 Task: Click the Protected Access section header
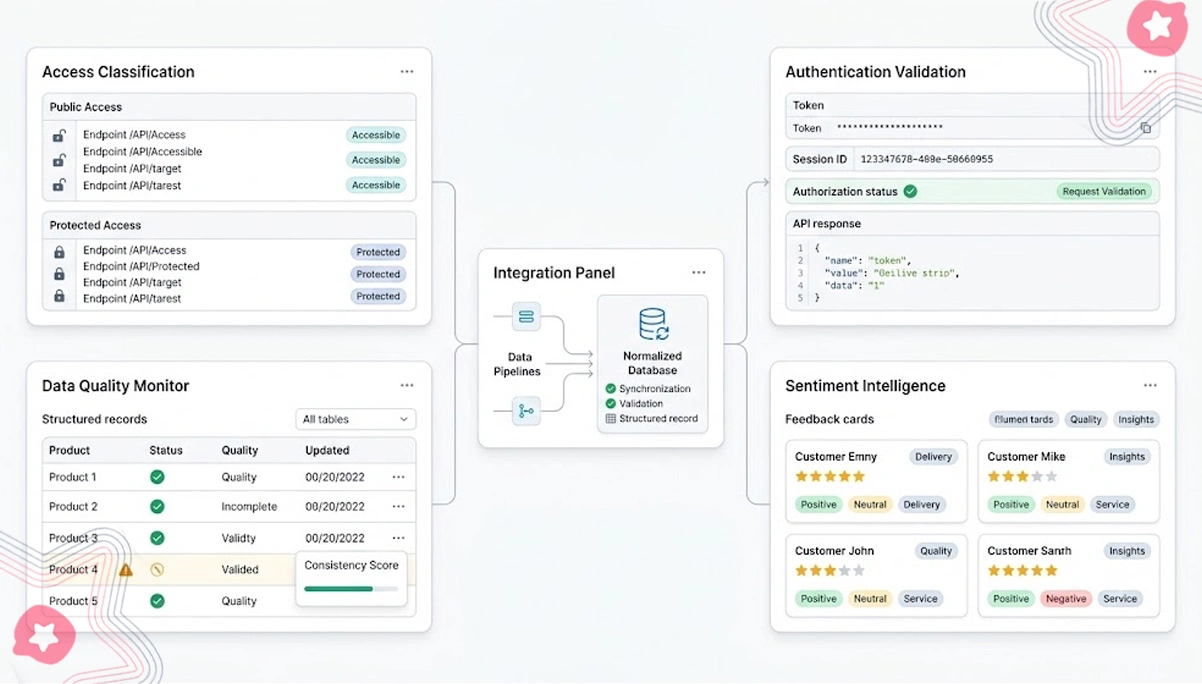tap(229, 226)
